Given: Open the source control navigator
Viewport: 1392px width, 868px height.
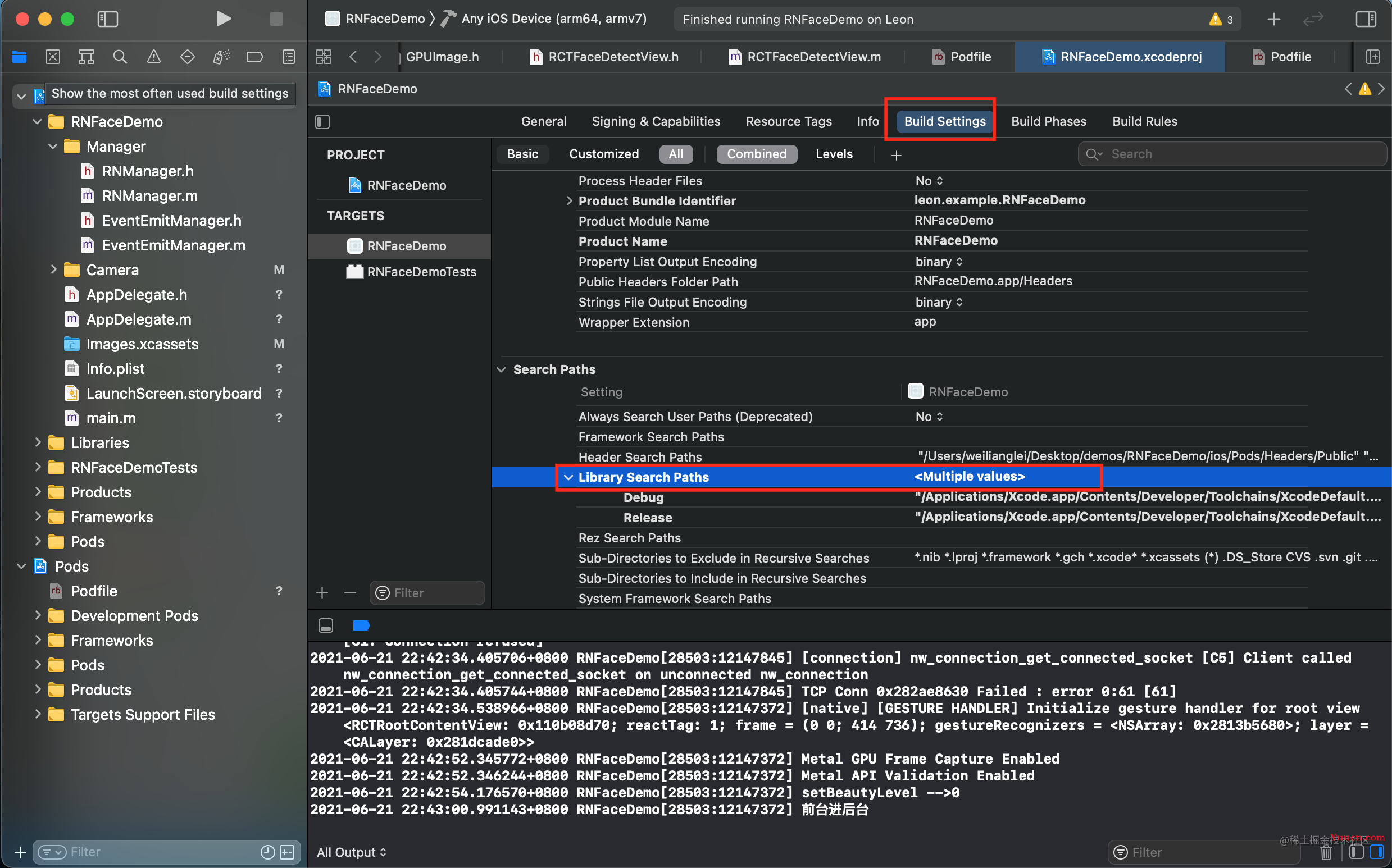Looking at the screenshot, I should point(52,57).
